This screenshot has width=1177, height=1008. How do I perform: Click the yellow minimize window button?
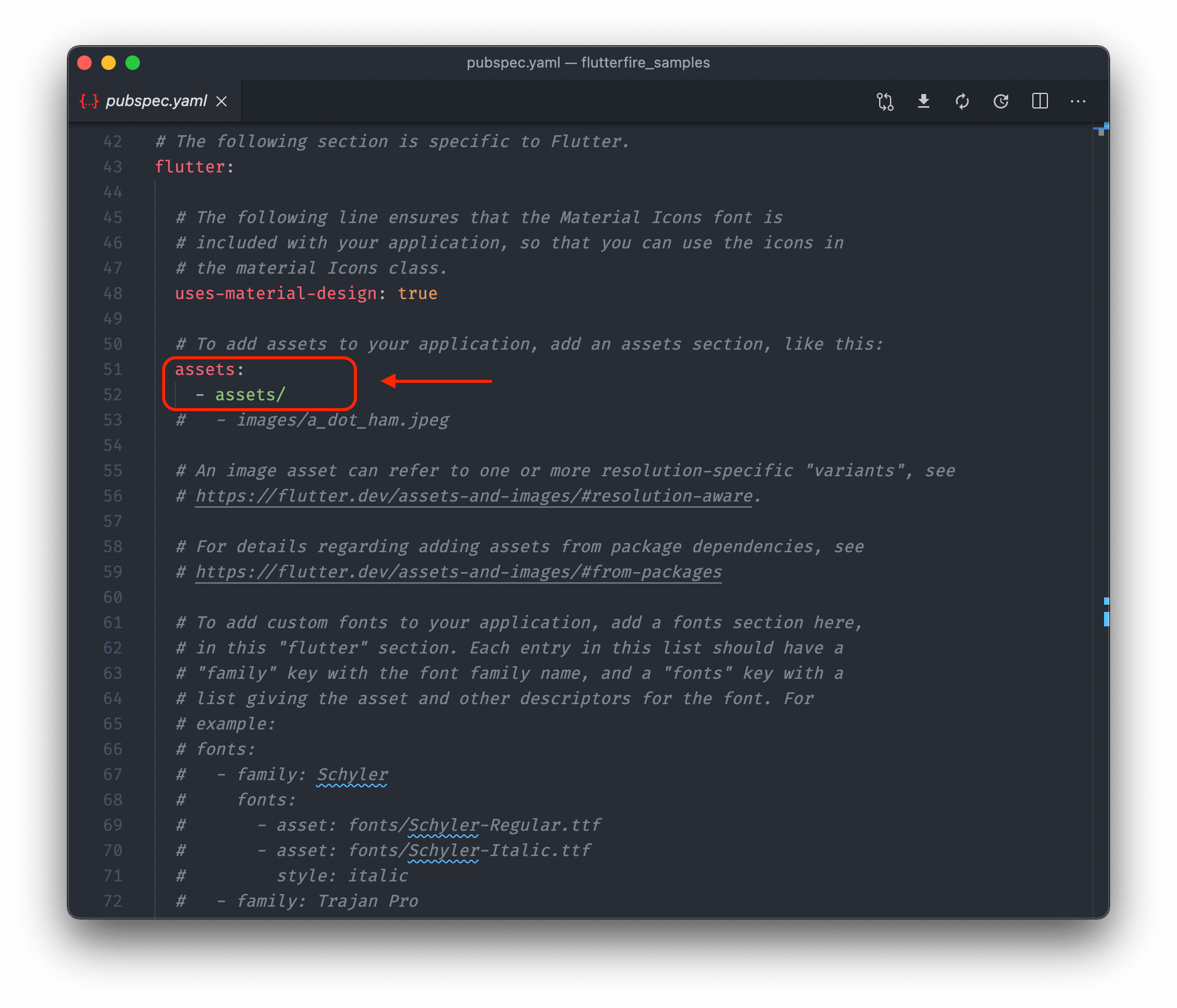point(109,63)
